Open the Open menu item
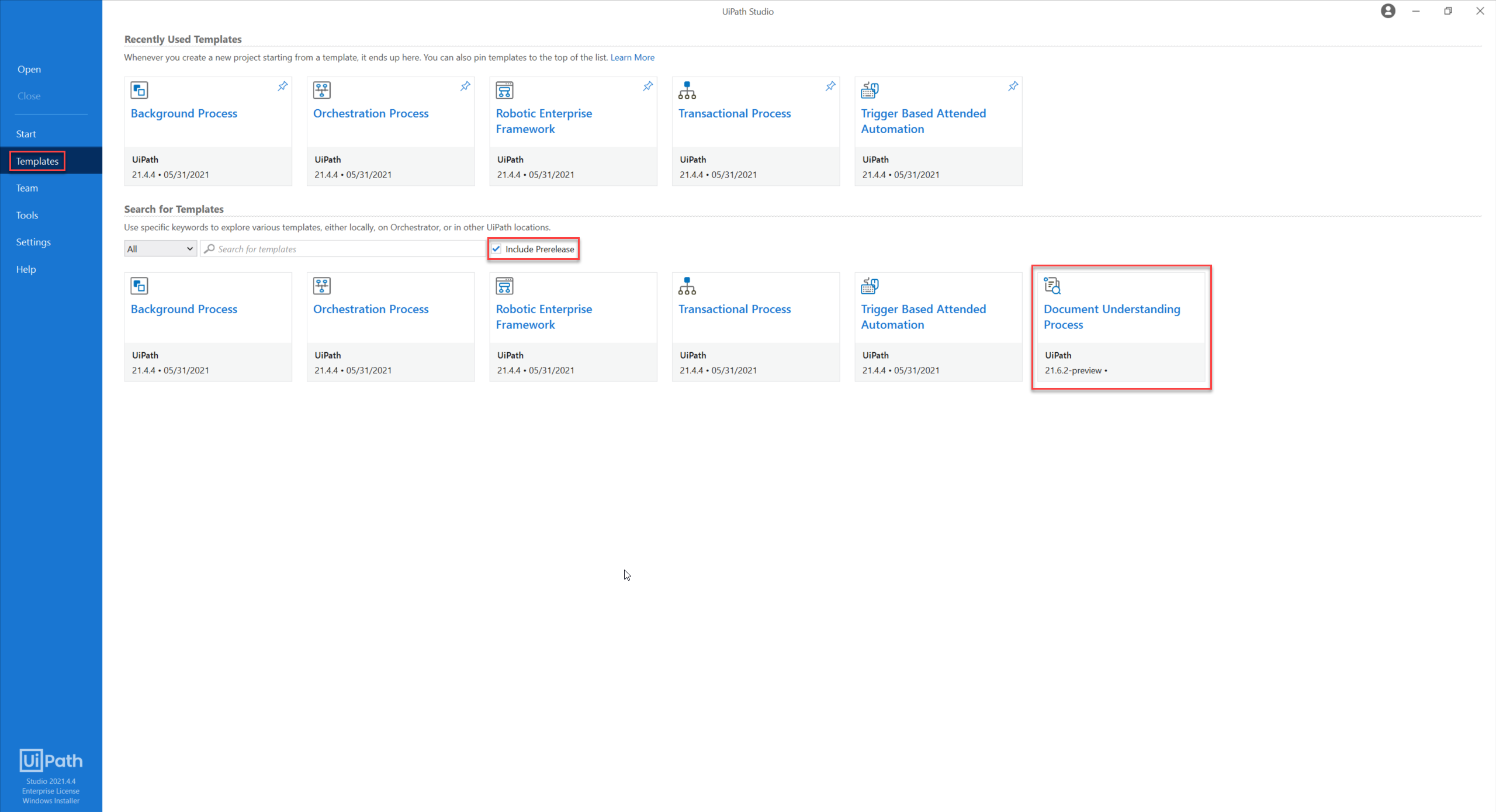The width and height of the screenshot is (1496, 812). click(29, 70)
